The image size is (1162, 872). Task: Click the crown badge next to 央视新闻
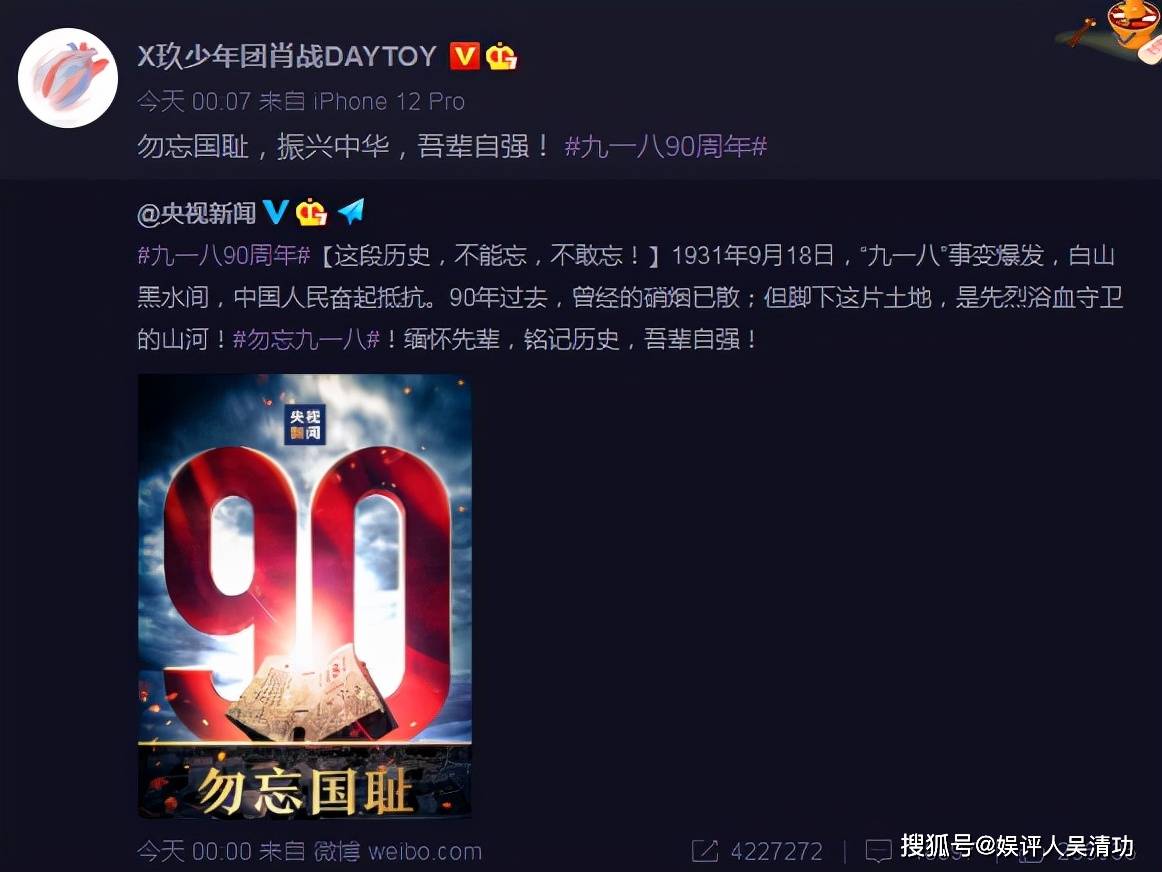[x=311, y=213]
